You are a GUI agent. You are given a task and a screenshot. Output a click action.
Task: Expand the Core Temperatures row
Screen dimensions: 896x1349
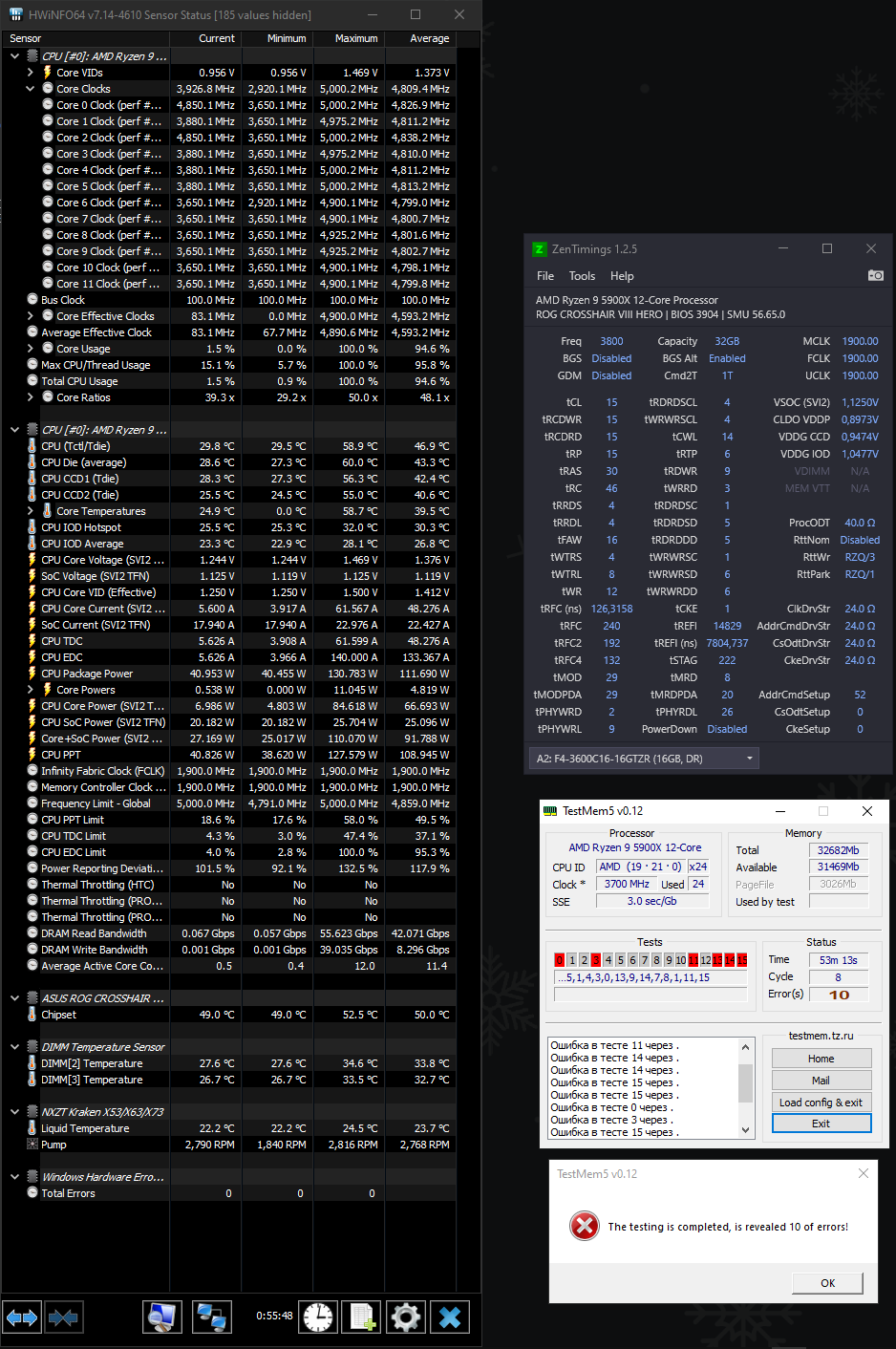click(30, 511)
